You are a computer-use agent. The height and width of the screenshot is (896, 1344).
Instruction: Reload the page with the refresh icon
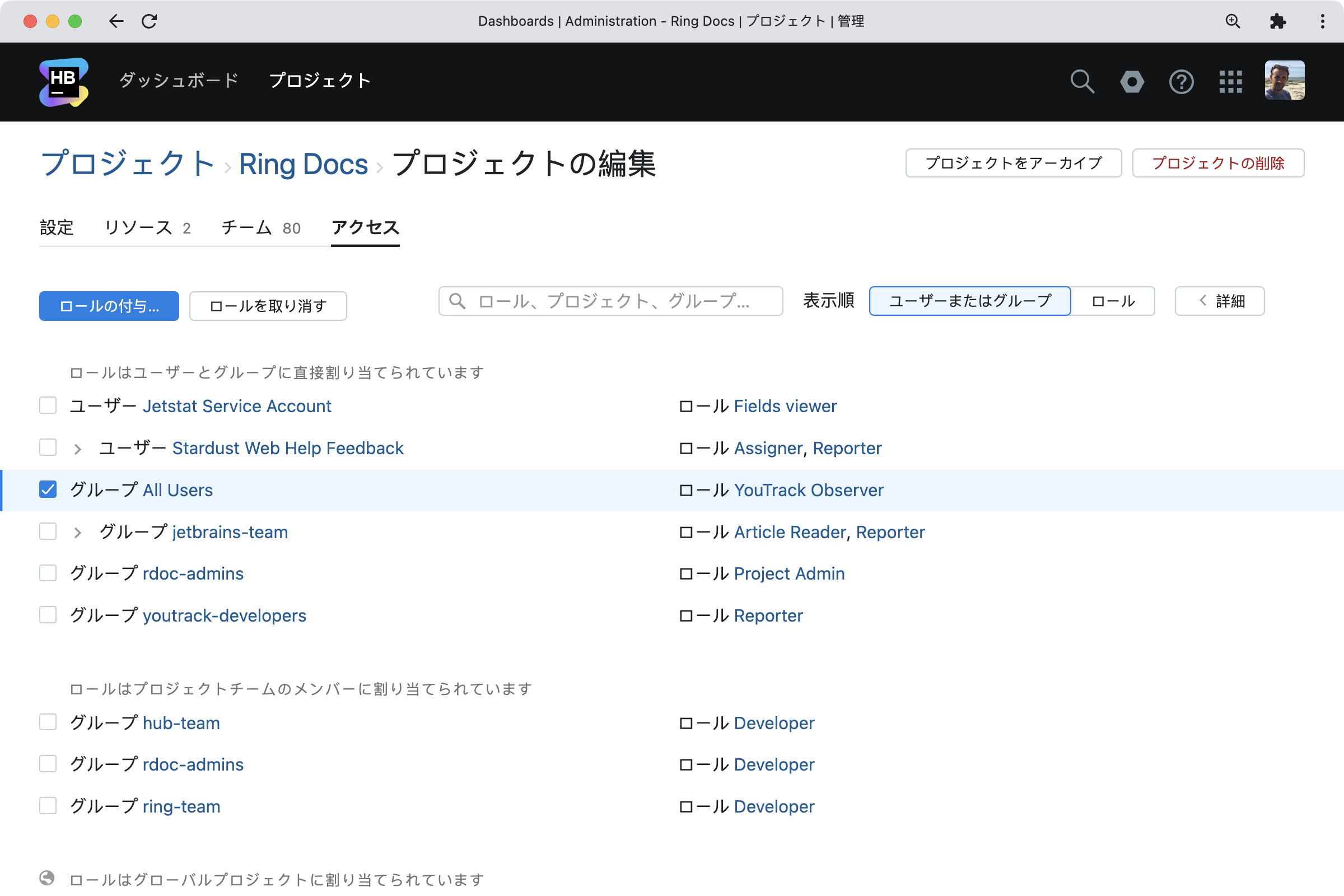coord(150,21)
